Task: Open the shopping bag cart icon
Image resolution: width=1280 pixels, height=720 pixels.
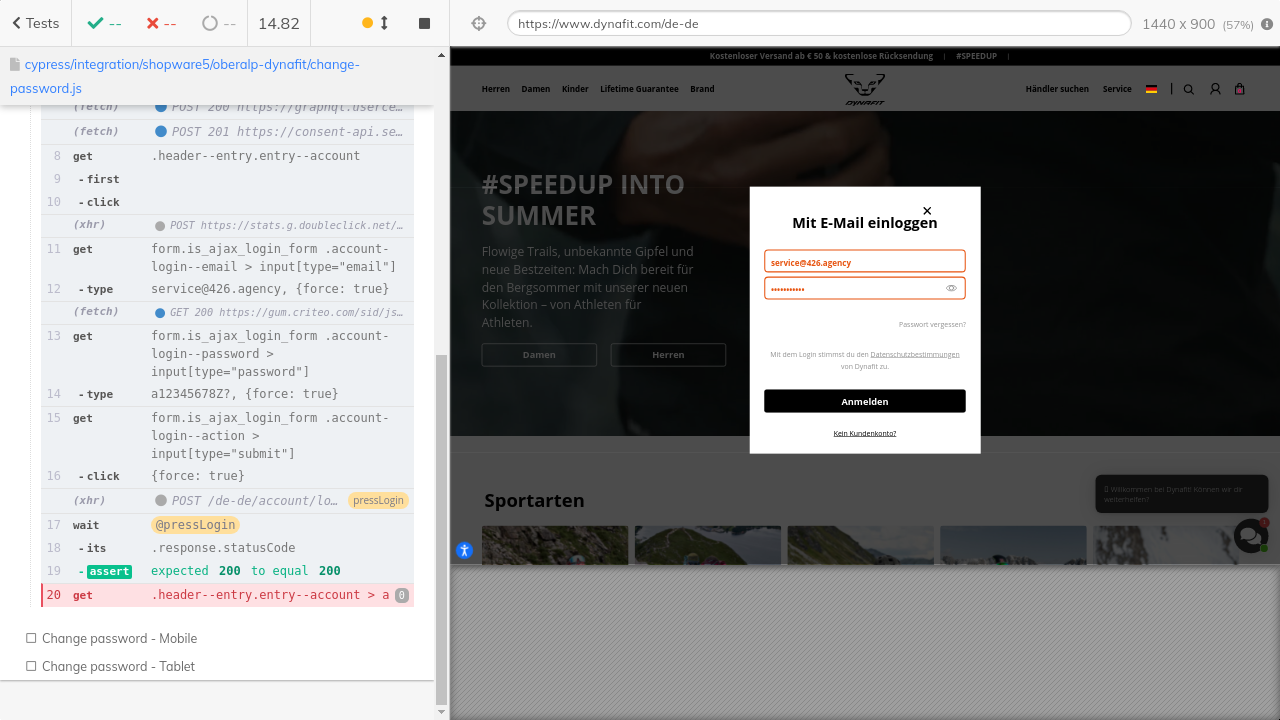Action: (x=1240, y=89)
